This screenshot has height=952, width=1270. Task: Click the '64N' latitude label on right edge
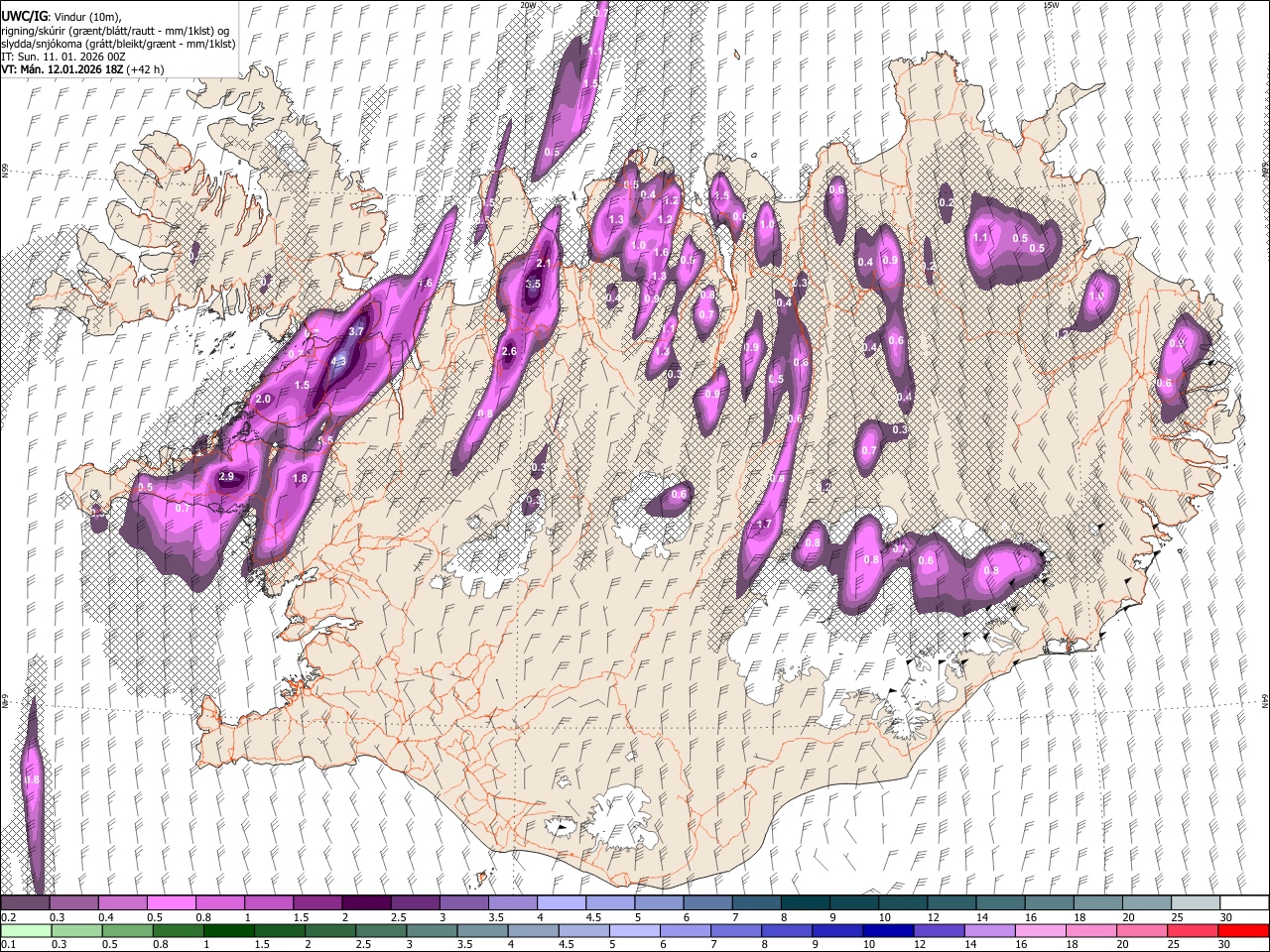point(1265,700)
